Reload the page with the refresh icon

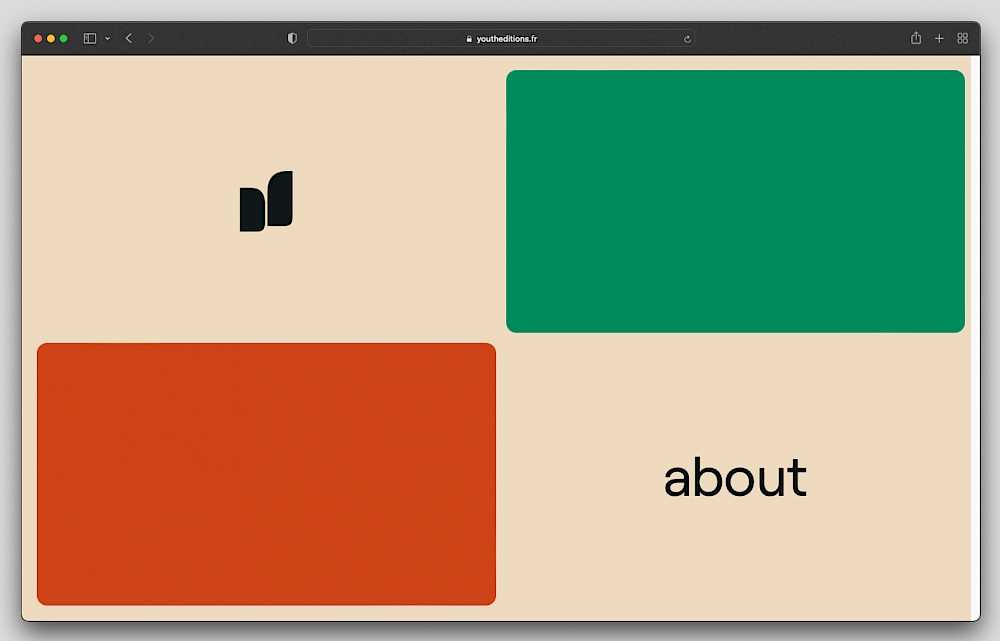[687, 39]
